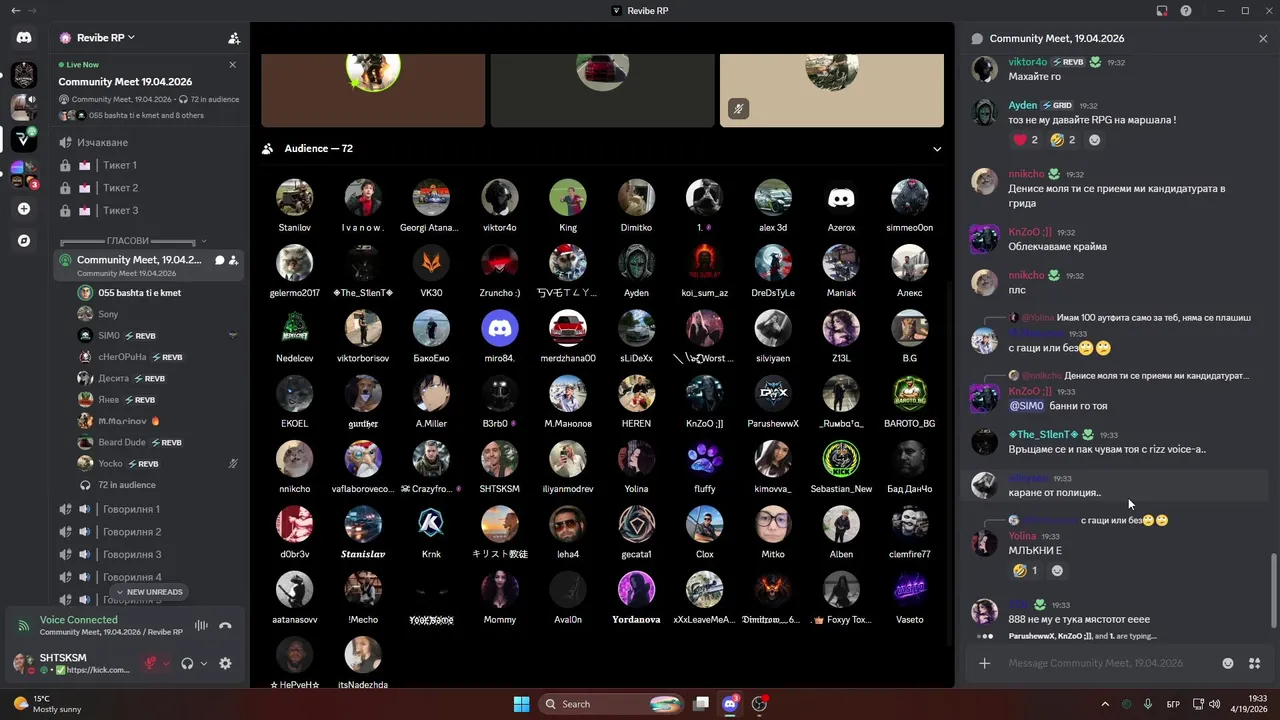
Task: Click @SIMO mention in KnZoO's message
Action: point(1026,406)
